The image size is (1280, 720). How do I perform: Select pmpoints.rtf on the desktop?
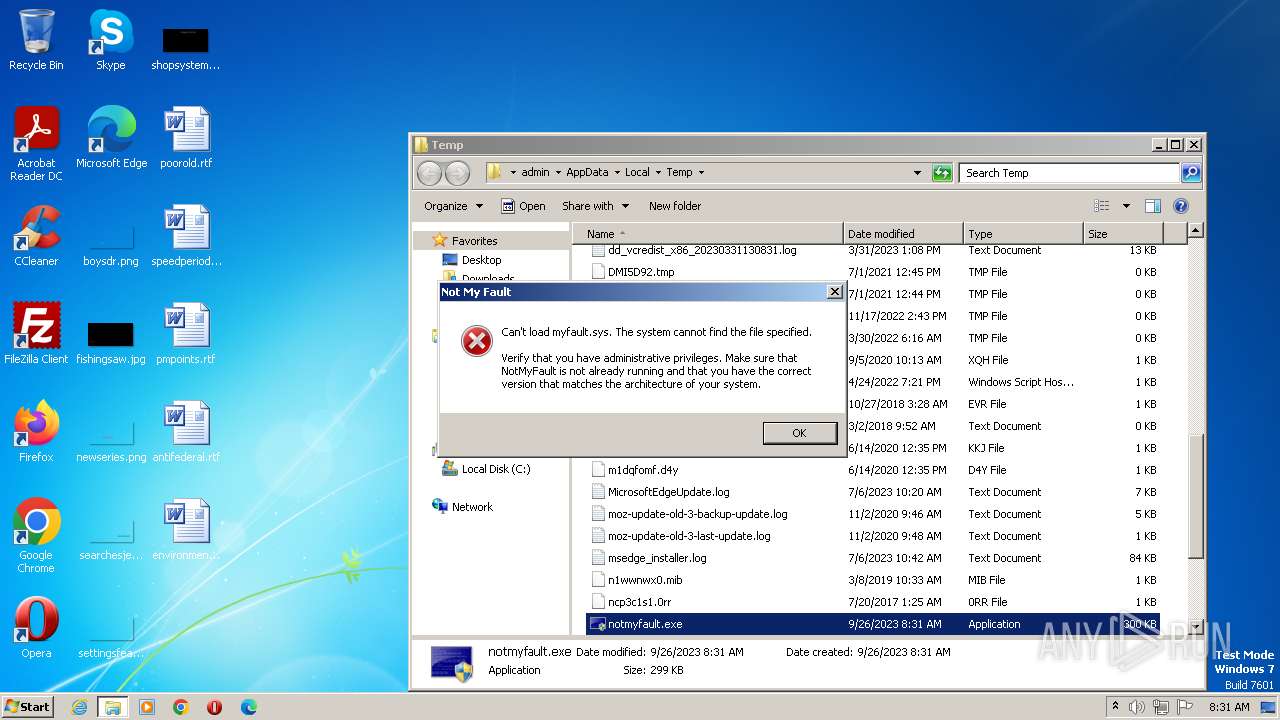[186, 334]
